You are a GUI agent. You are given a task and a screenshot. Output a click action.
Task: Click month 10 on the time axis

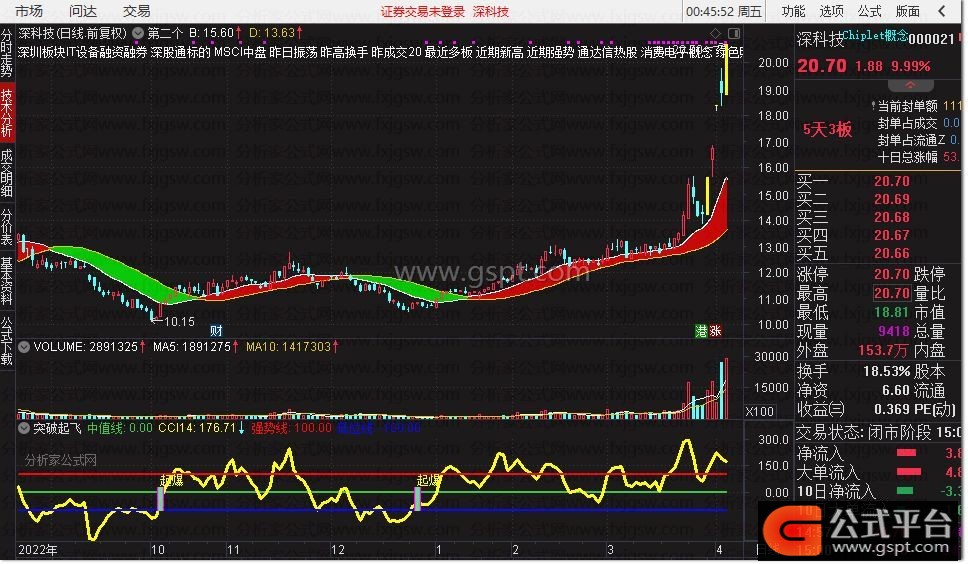(158, 550)
